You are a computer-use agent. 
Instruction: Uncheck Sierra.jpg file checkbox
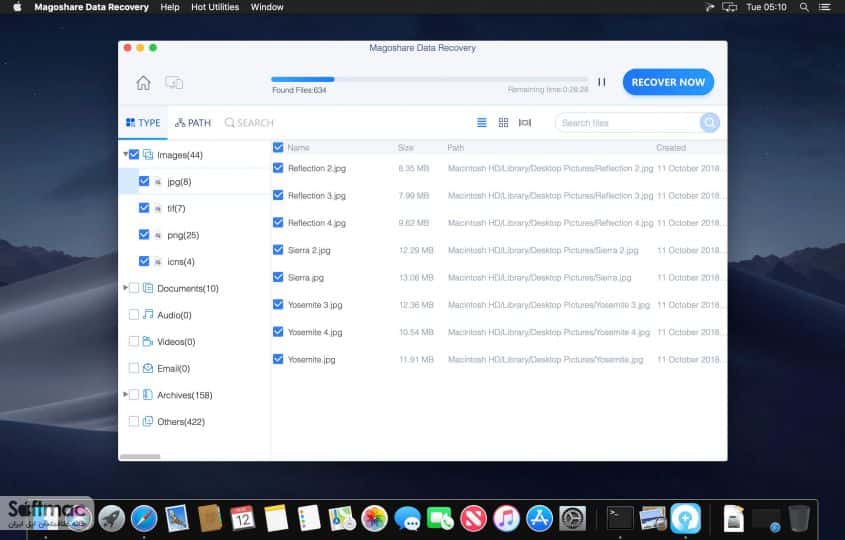click(x=278, y=277)
